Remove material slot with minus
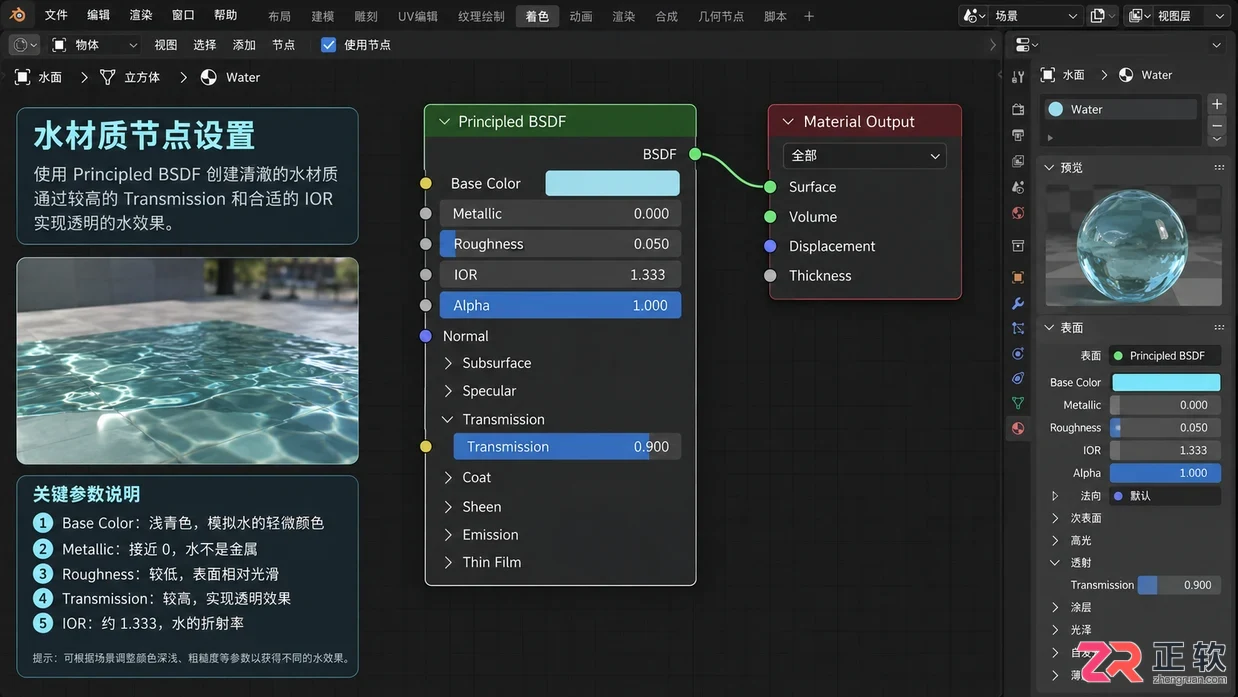 pyautogui.click(x=1217, y=126)
